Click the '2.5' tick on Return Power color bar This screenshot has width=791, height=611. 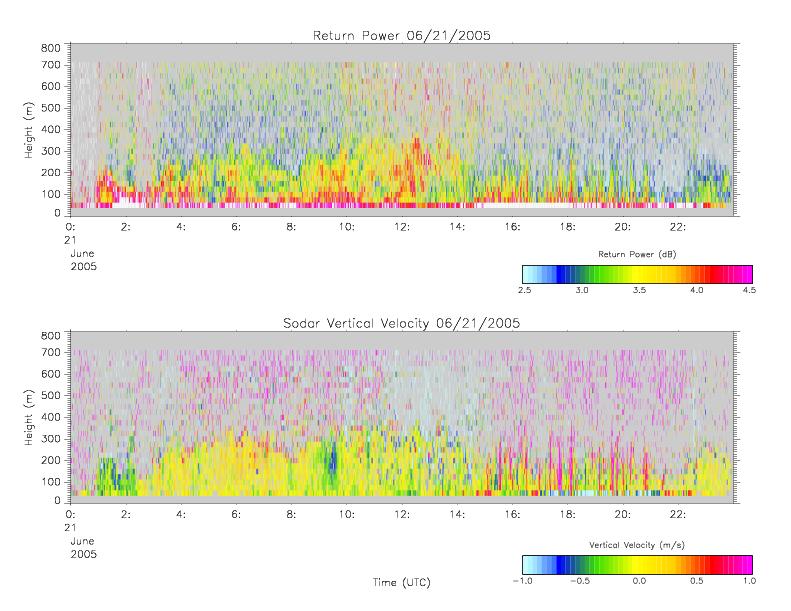[524, 290]
